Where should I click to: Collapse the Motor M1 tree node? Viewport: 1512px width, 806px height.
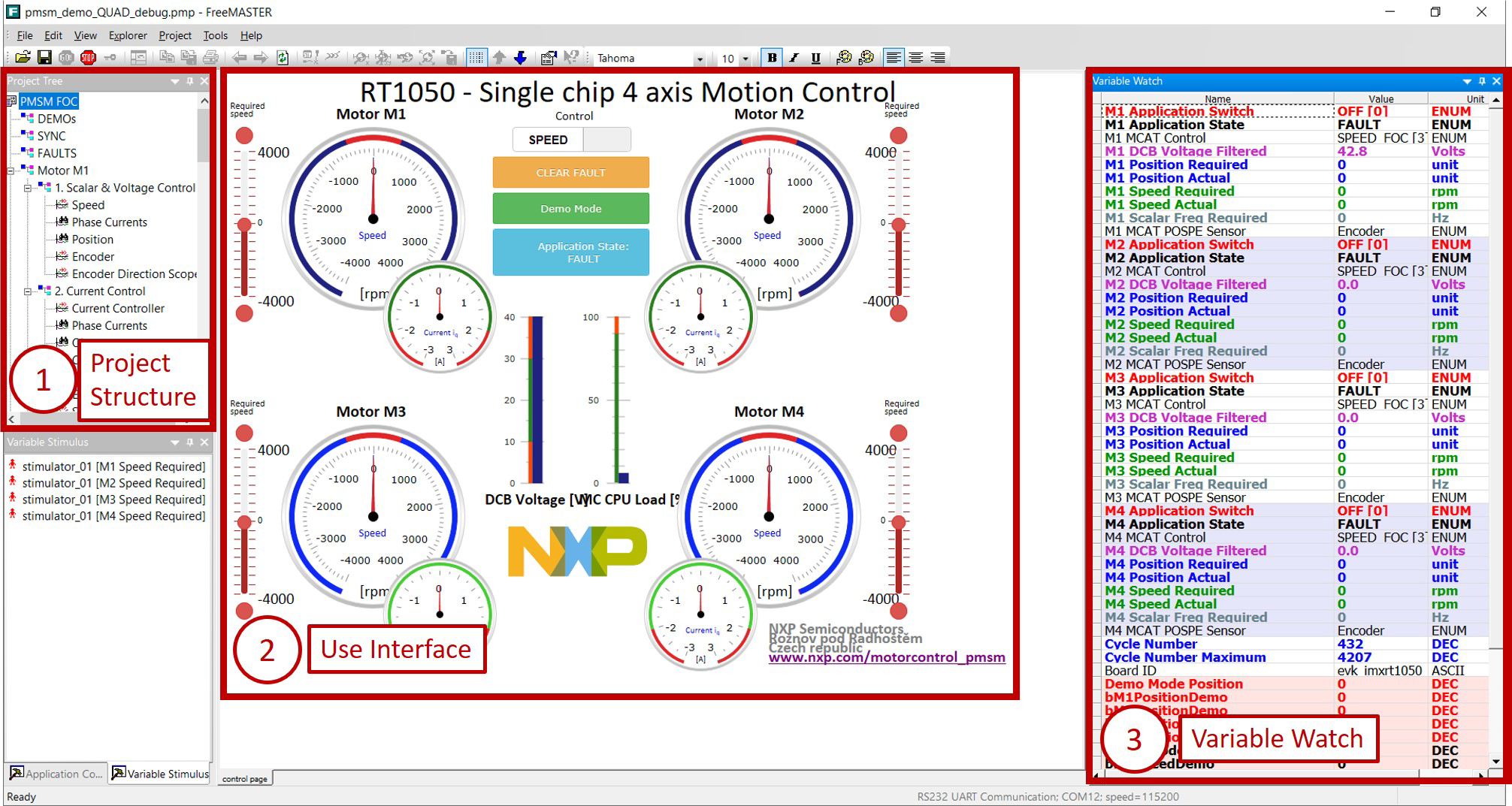[x=11, y=171]
